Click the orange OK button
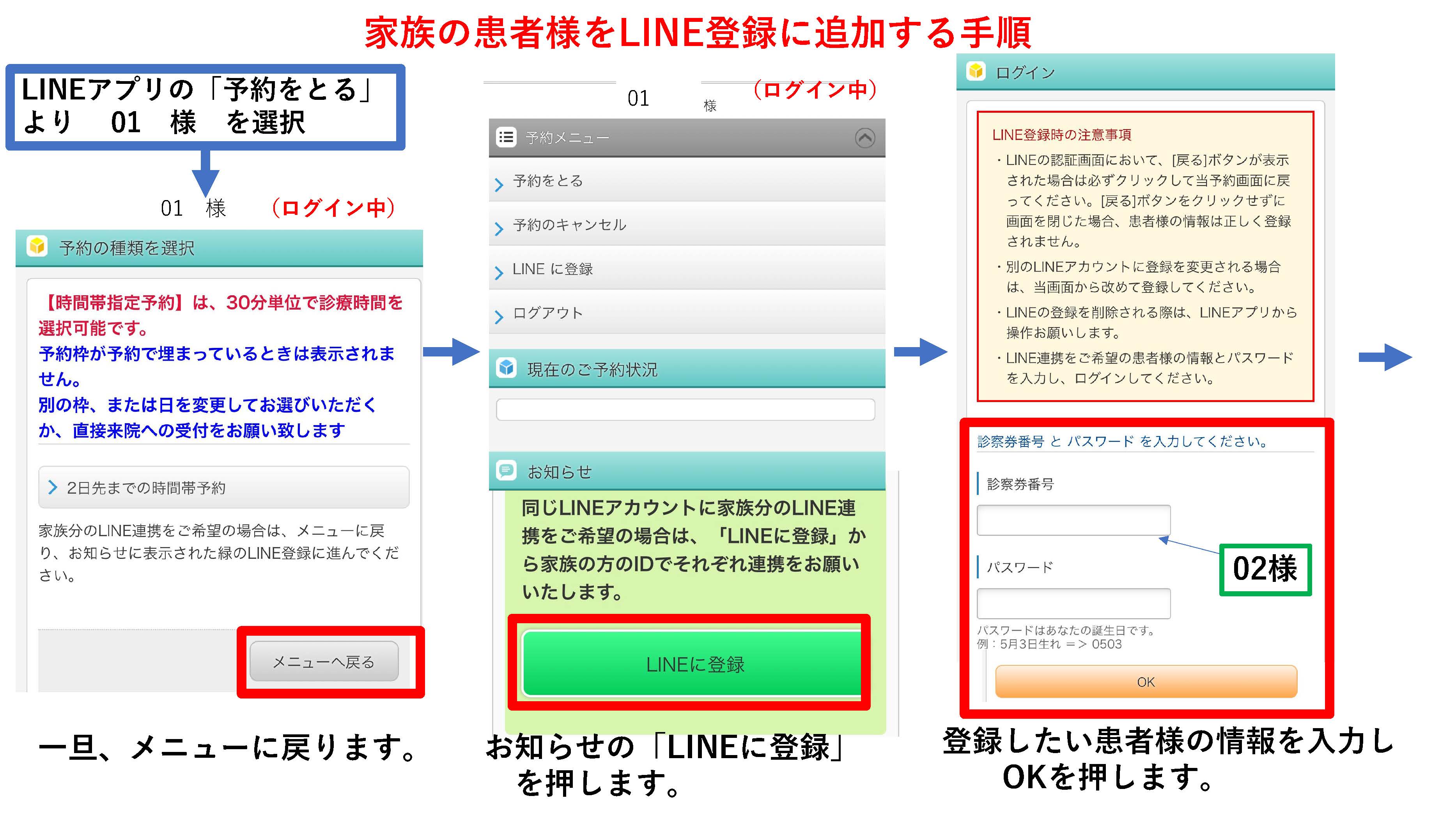 (1146, 682)
